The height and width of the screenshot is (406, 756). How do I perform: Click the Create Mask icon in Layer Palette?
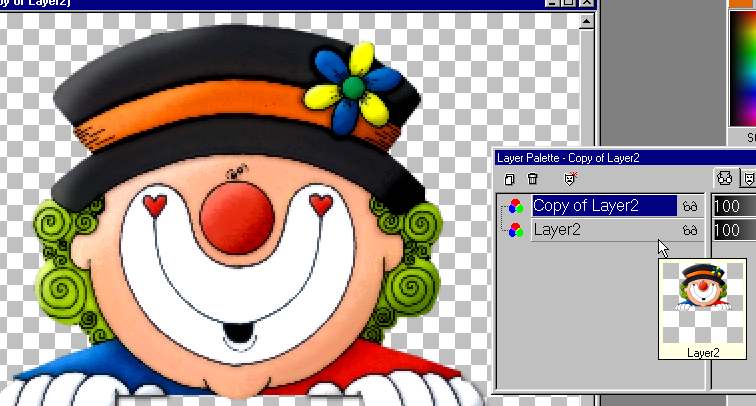pos(570,179)
